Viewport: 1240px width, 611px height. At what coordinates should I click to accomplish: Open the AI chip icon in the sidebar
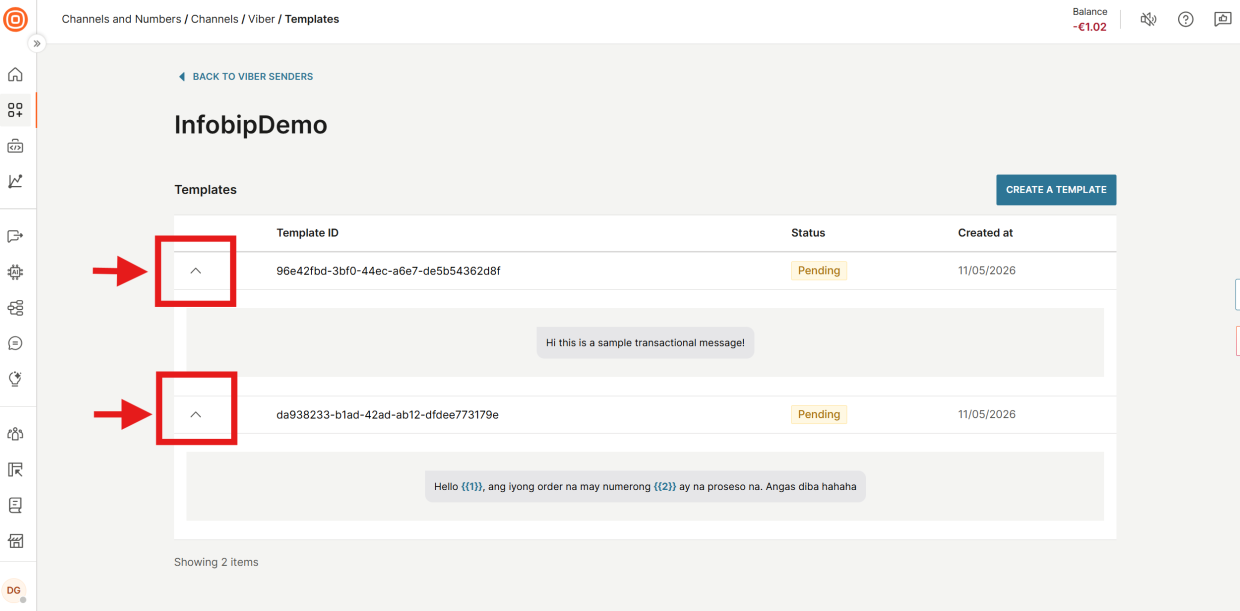point(15,272)
